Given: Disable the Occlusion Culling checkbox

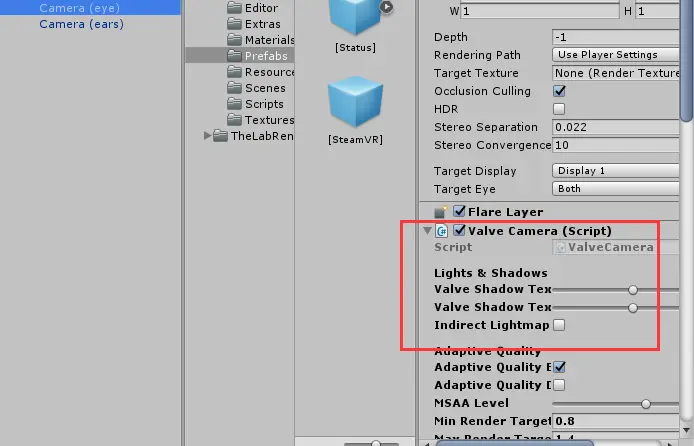Looking at the screenshot, I should click(559, 91).
